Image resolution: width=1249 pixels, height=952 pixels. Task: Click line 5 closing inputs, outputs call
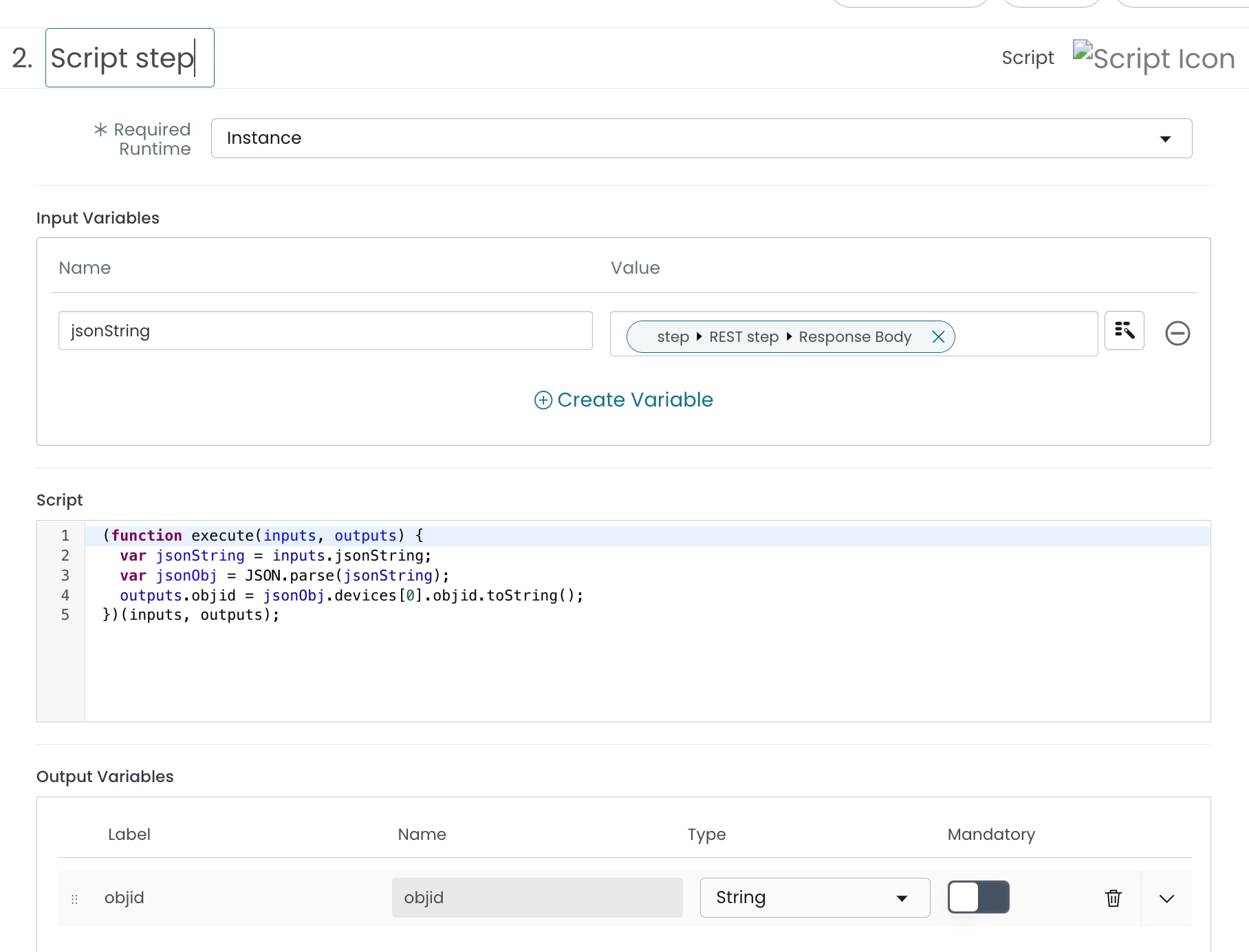coord(191,615)
